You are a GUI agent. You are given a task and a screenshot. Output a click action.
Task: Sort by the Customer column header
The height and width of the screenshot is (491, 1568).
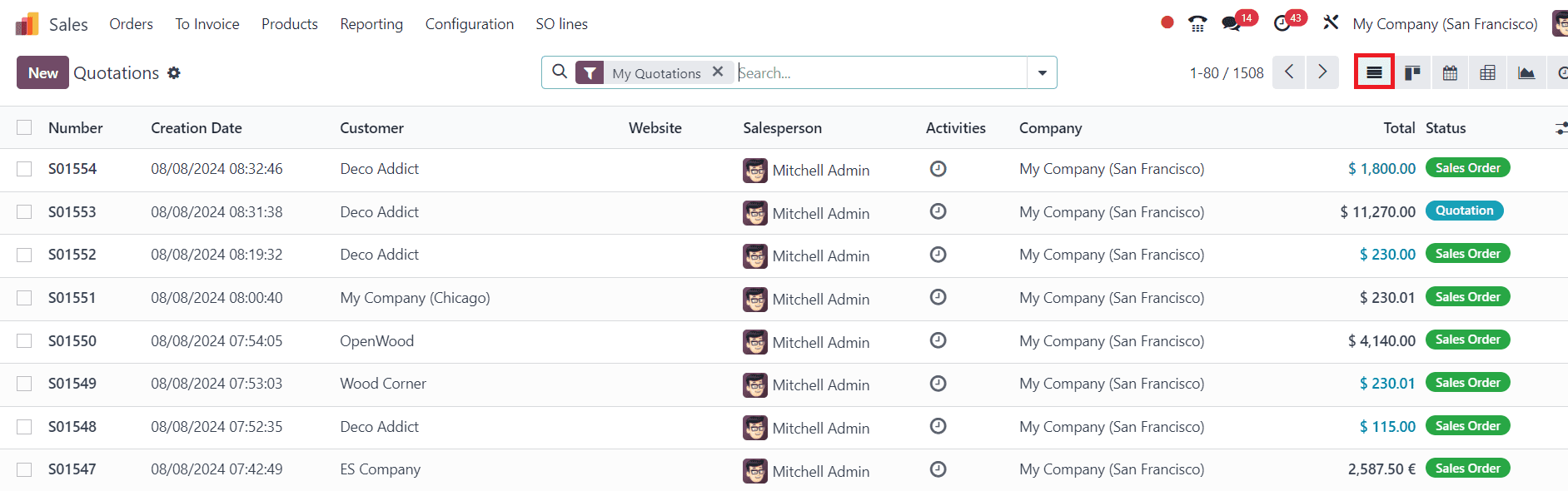pyautogui.click(x=371, y=128)
